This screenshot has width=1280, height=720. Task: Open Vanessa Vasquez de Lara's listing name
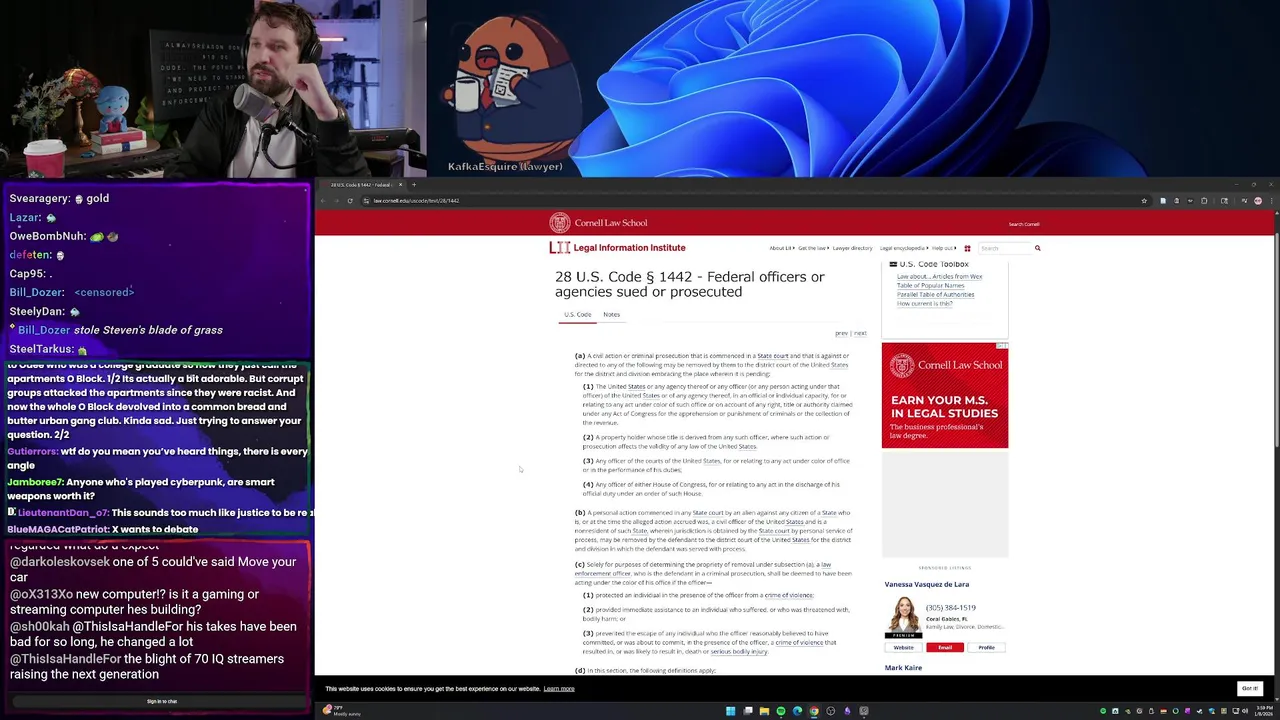click(926, 584)
